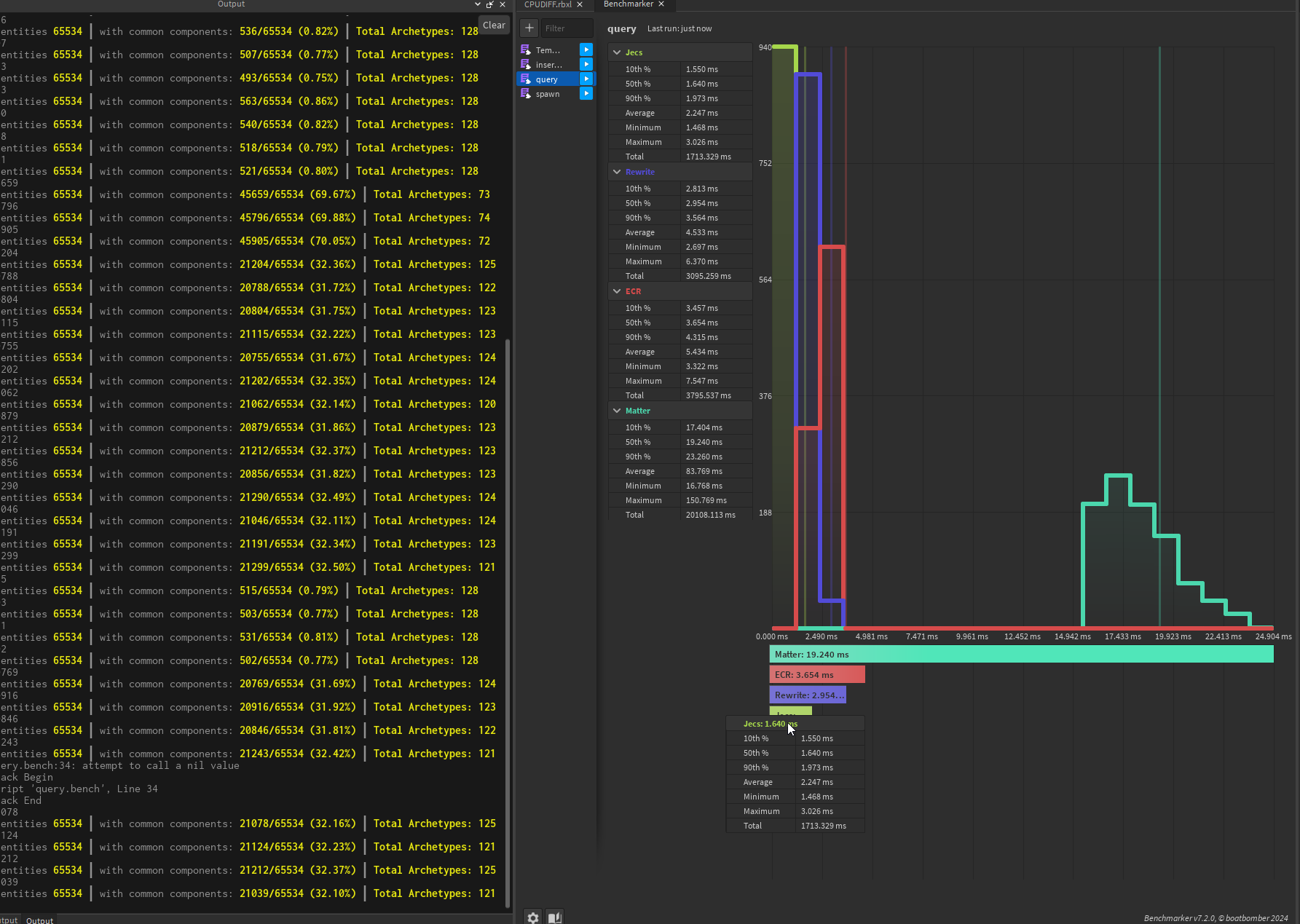The image size is (1300, 924).
Task: Collapse the Jecs results section
Action: point(617,52)
